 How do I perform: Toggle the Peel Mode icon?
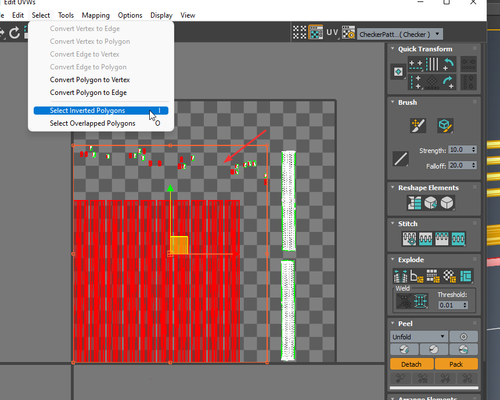(x=434, y=349)
